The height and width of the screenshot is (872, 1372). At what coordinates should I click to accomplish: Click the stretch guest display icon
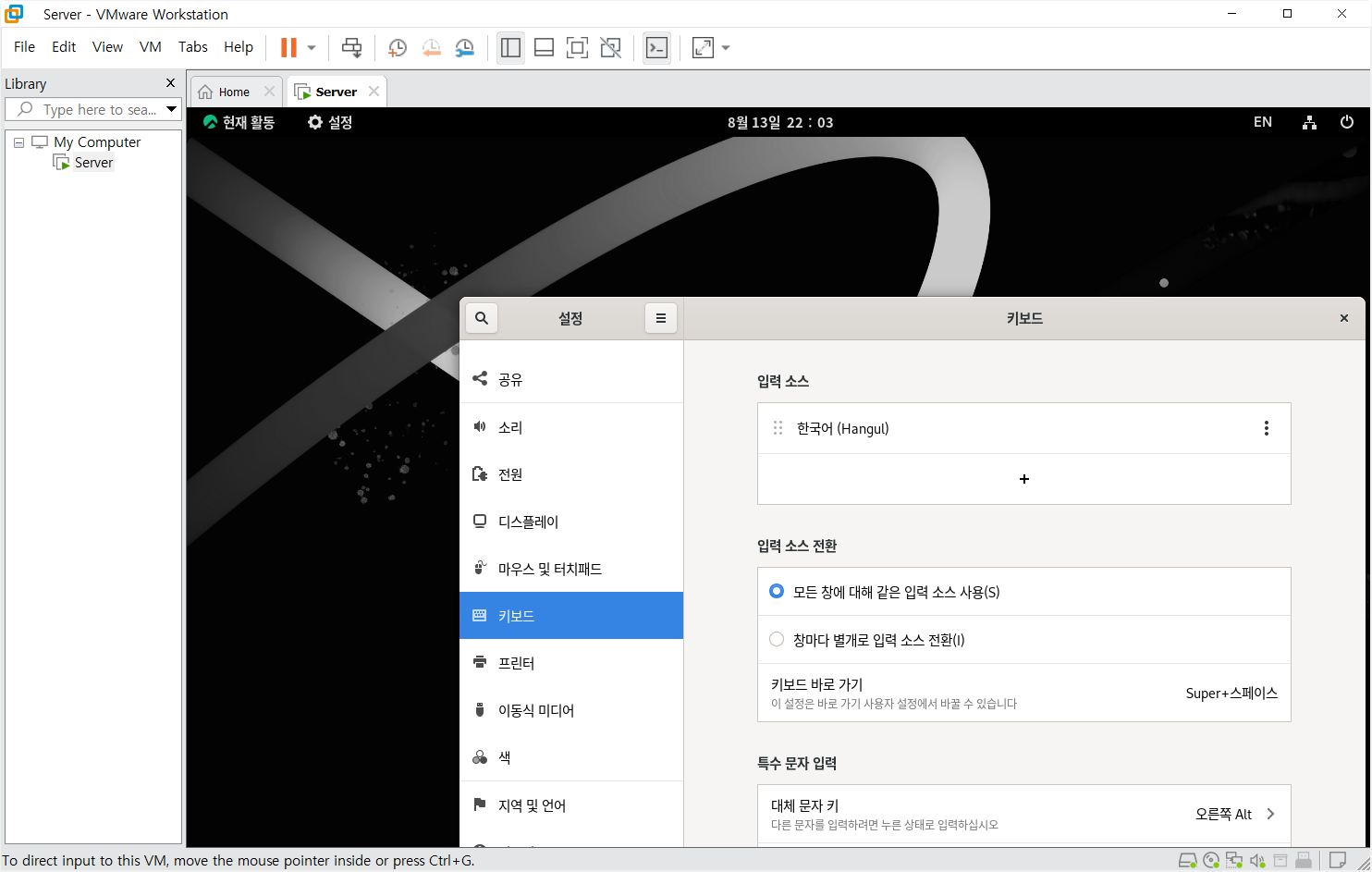point(703,47)
